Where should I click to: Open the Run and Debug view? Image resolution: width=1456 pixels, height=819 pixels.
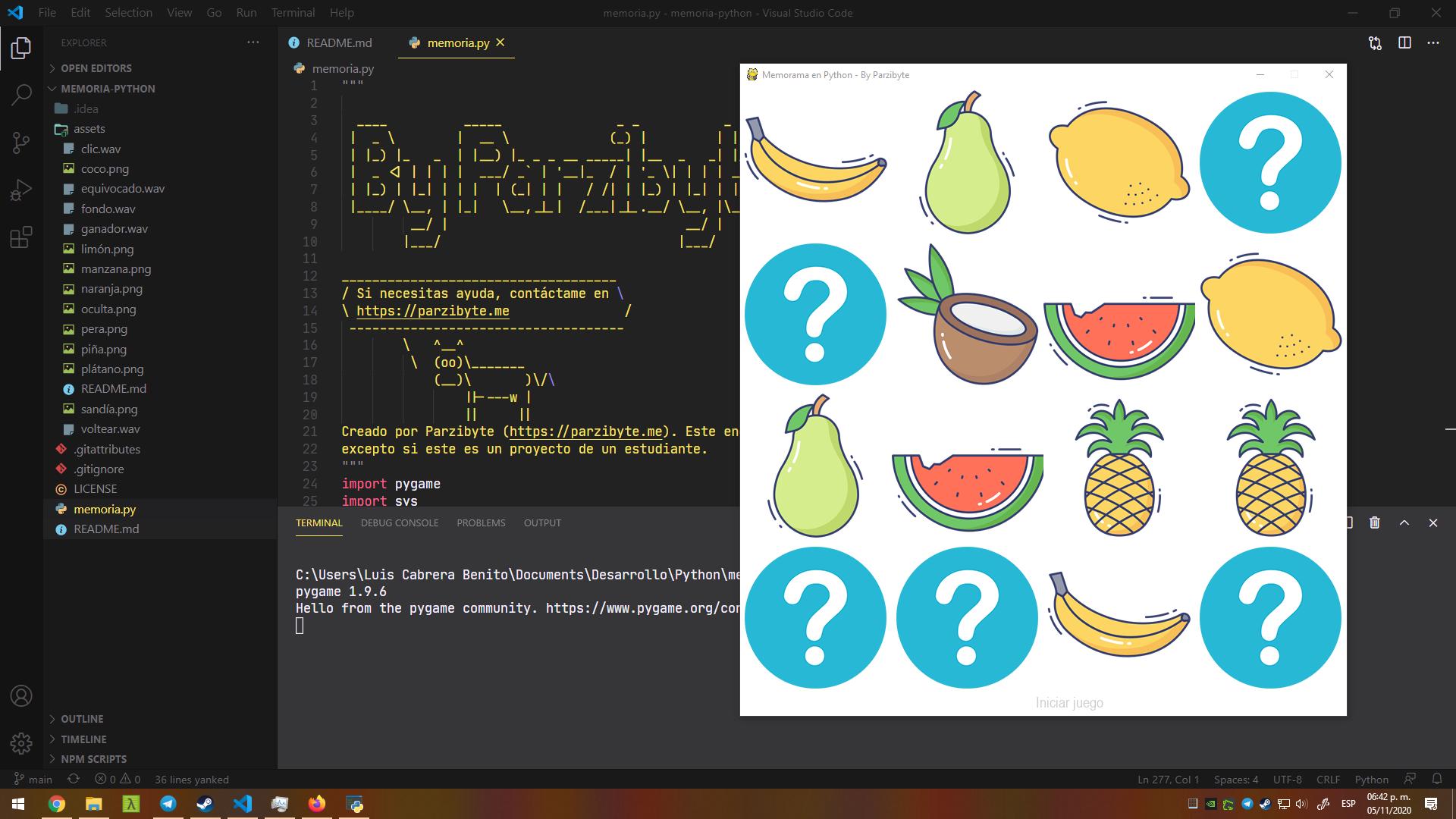point(21,190)
